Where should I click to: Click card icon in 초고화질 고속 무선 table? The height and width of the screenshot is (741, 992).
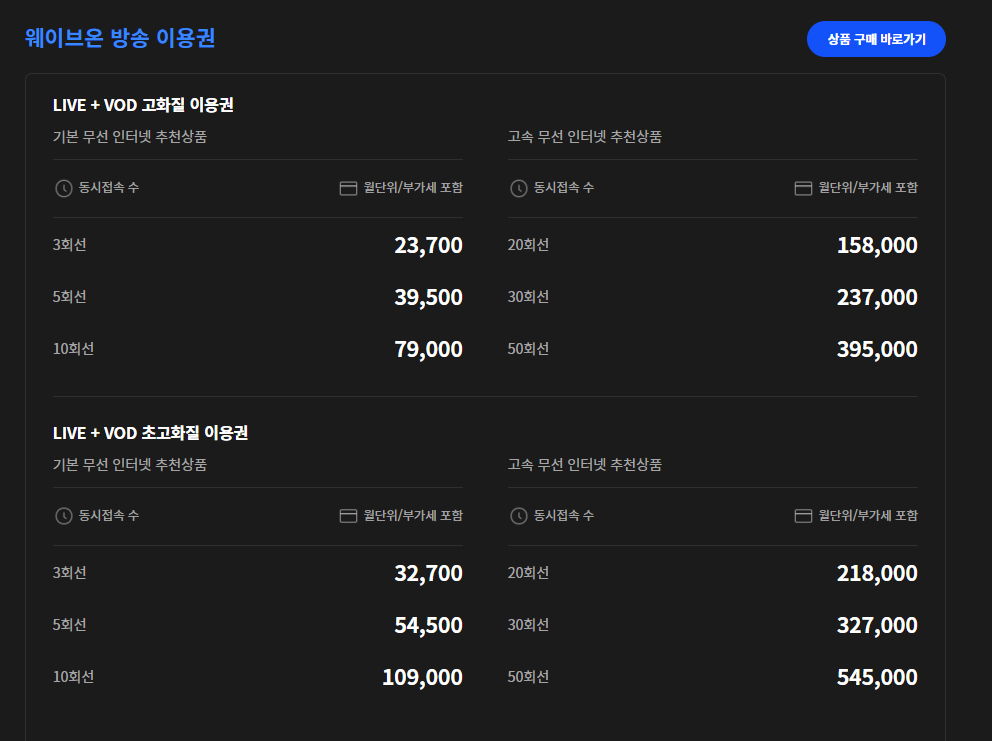click(x=803, y=516)
